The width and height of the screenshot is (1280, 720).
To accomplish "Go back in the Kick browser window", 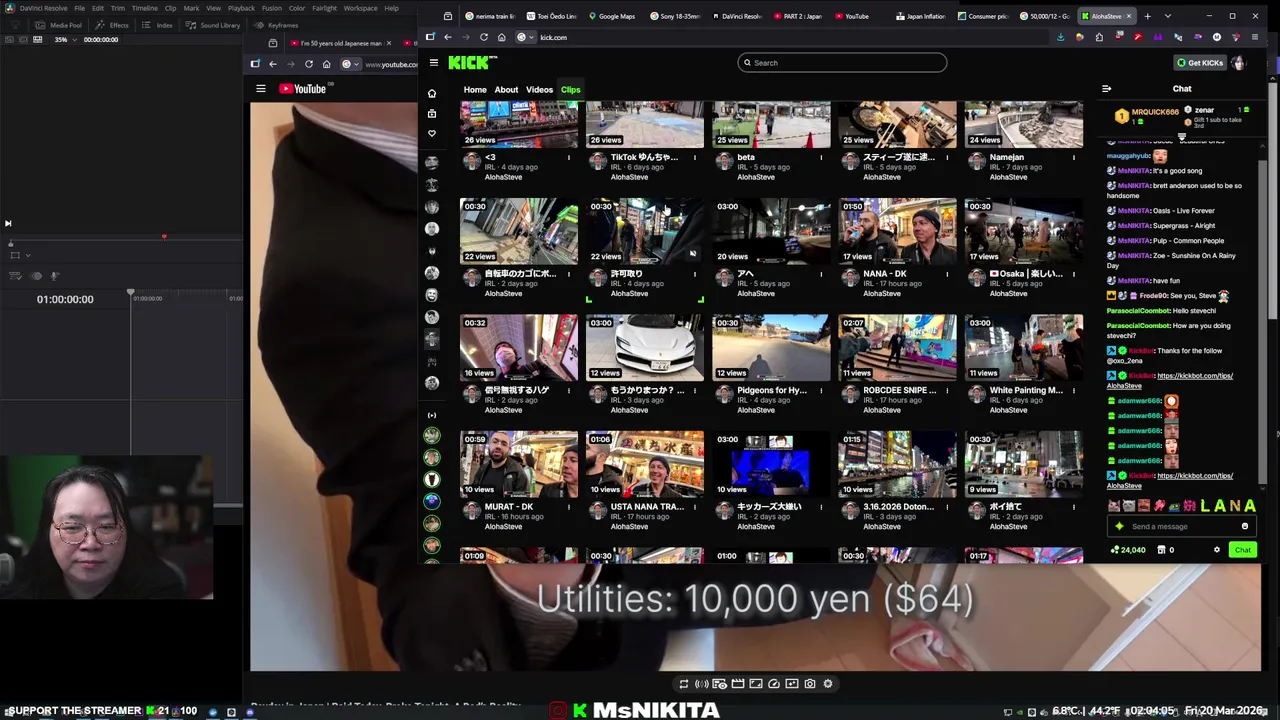I will pyautogui.click(x=448, y=37).
